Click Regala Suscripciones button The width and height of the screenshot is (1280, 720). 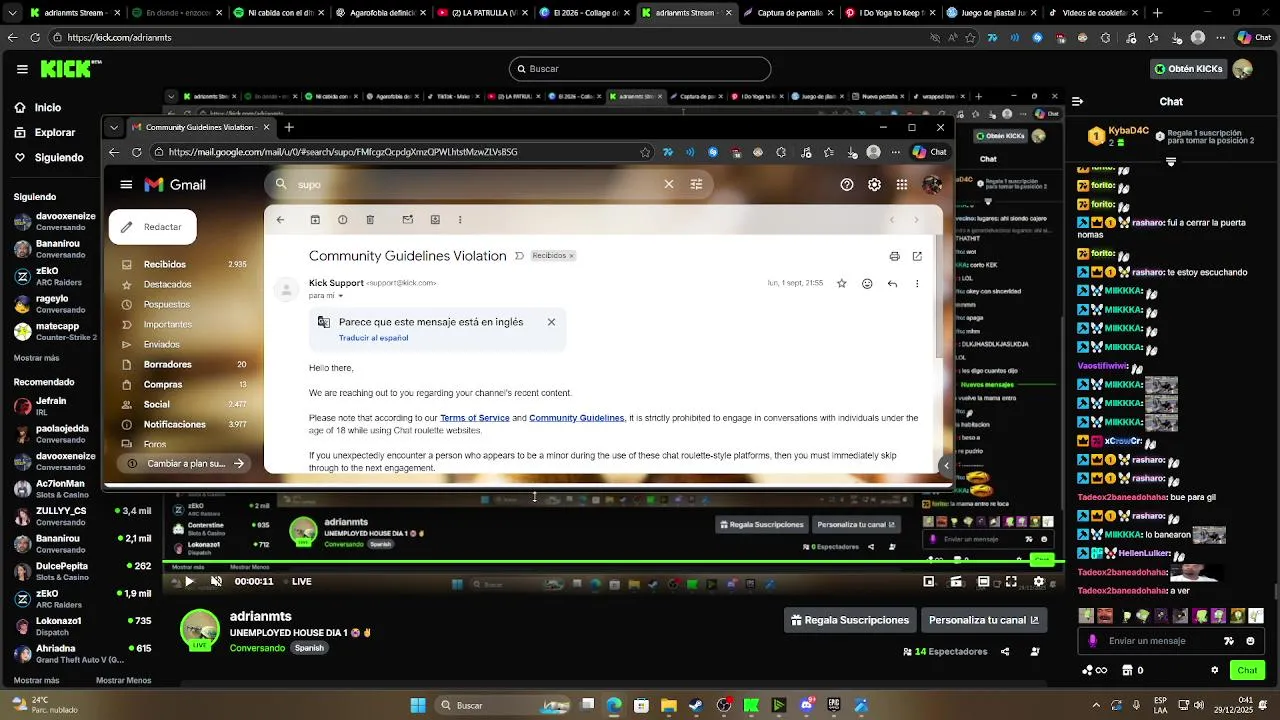850,620
